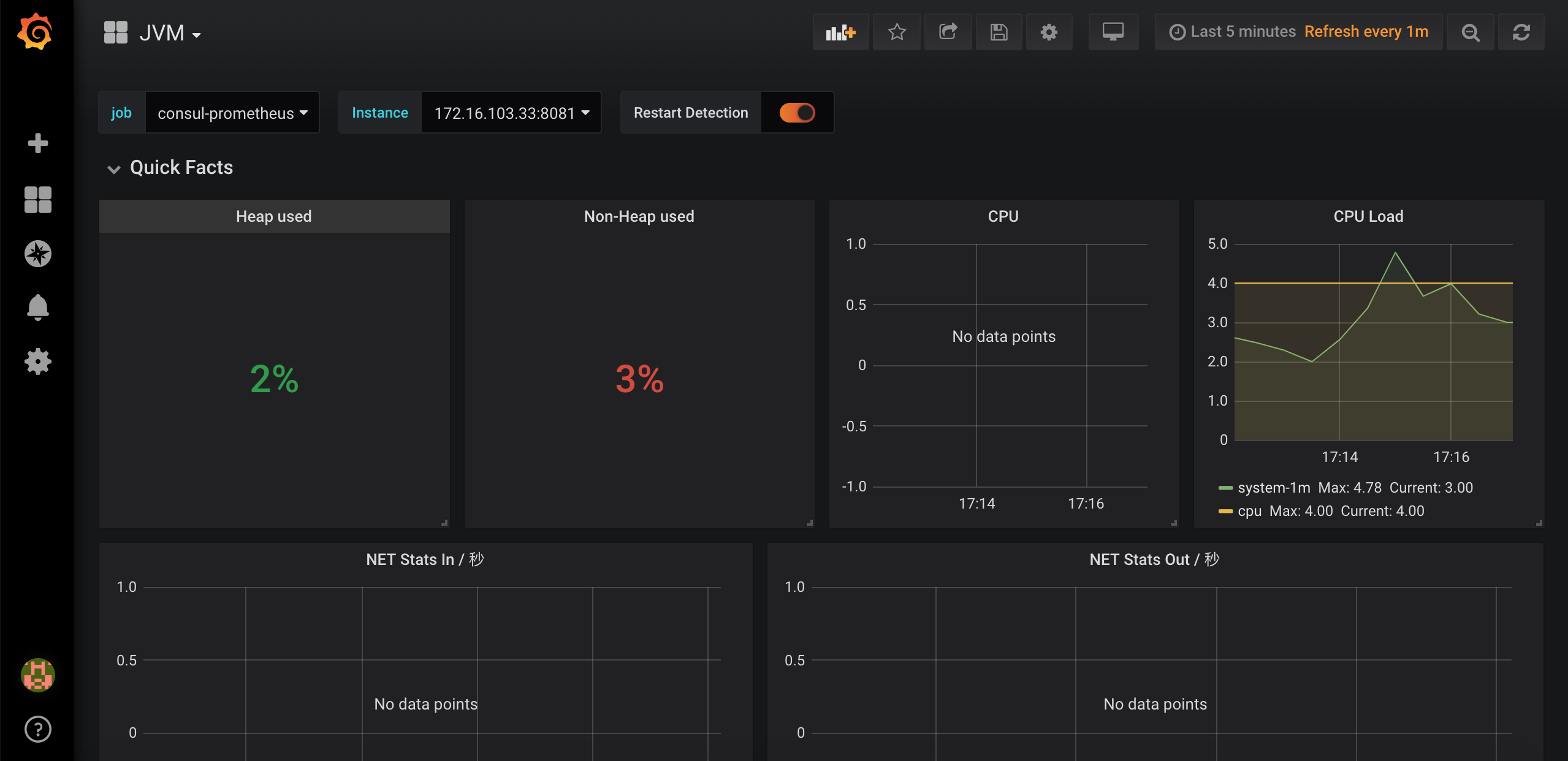Open the NET Stats Out panel title menu

[x=1155, y=559]
